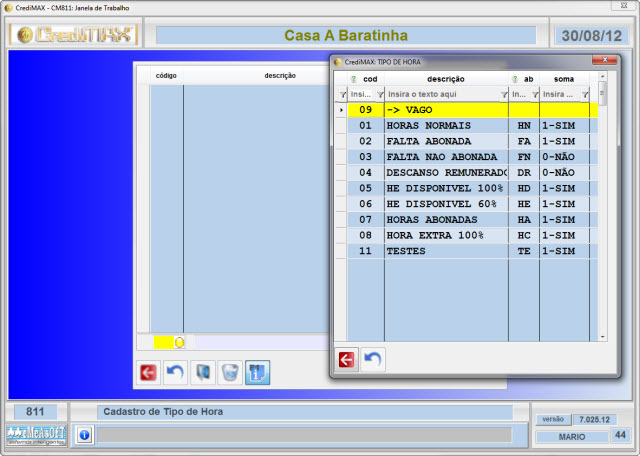Click the trash delete icon
The width and height of the screenshot is (640, 456).
[229, 372]
